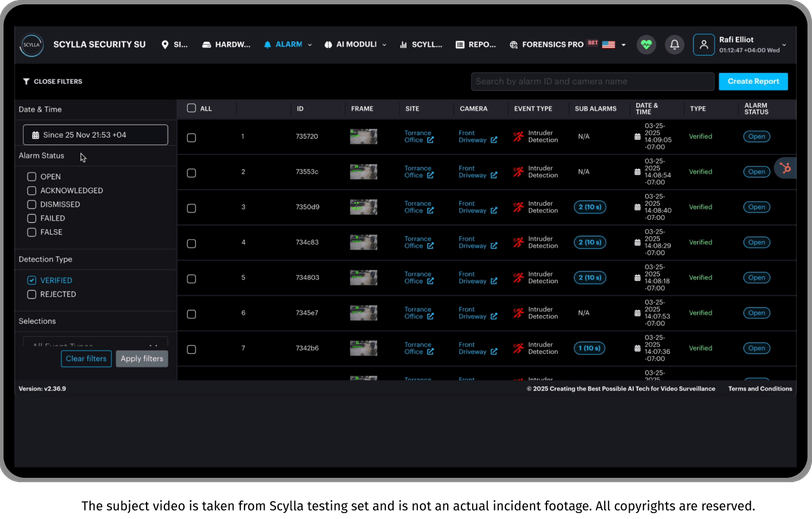Uncheck the VERIFIED detection type checkbox

pos(32,280)
